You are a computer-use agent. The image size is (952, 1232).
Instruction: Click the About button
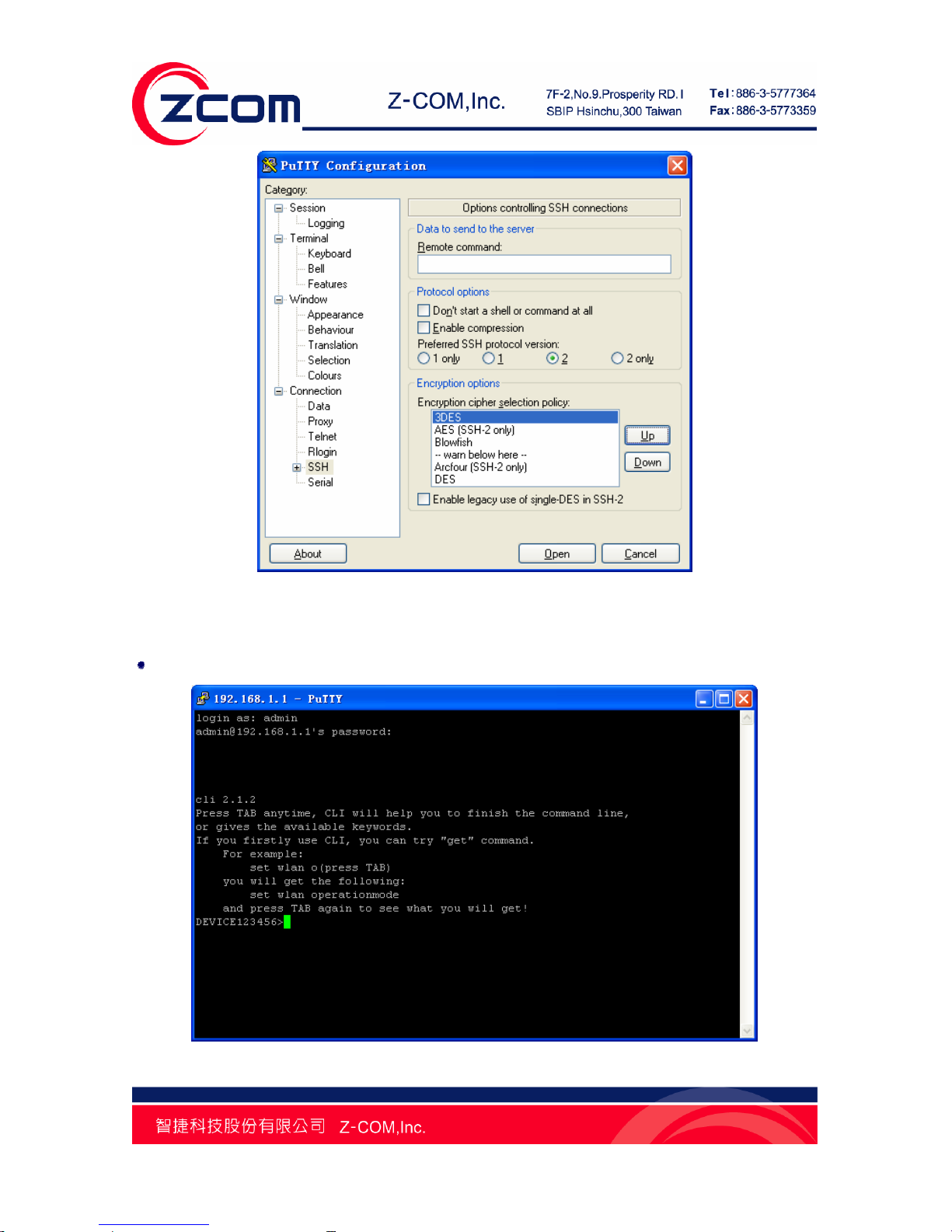click(x=308, y=553)
